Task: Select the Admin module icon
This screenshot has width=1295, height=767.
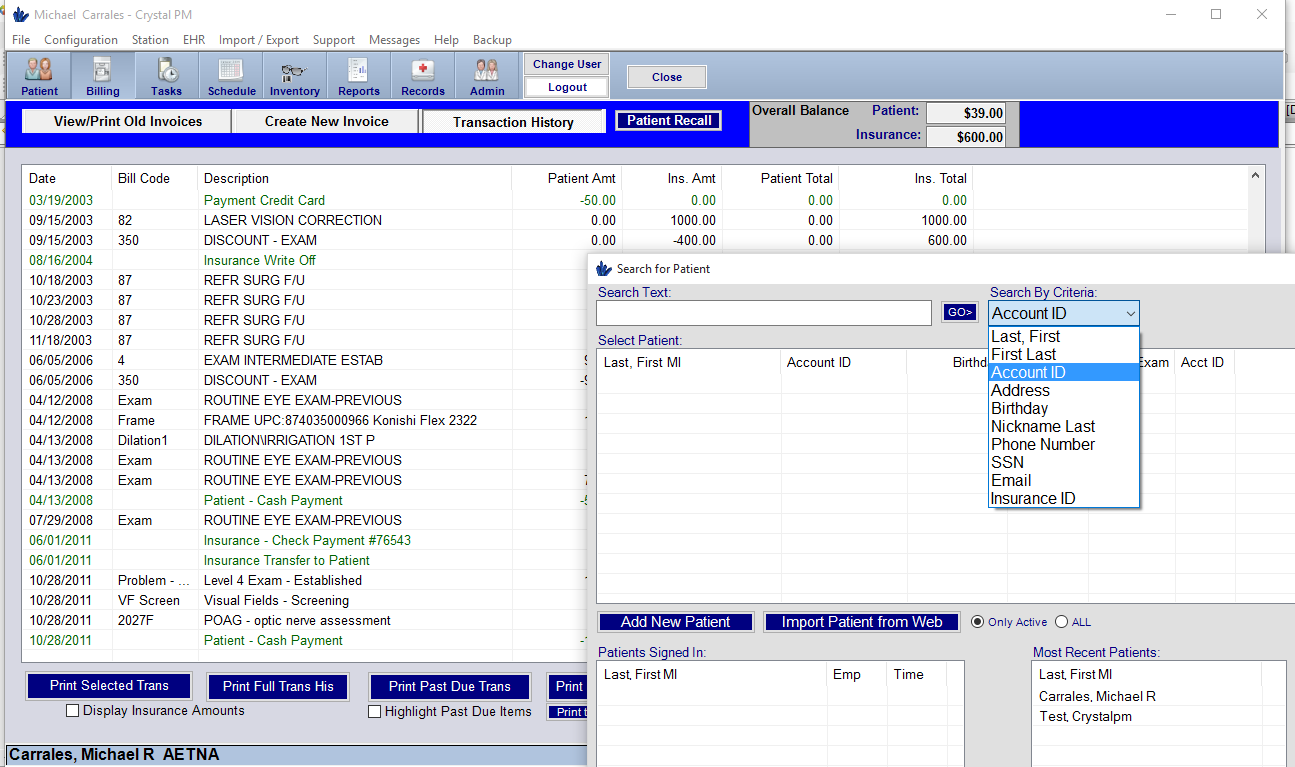Action: 487,75
